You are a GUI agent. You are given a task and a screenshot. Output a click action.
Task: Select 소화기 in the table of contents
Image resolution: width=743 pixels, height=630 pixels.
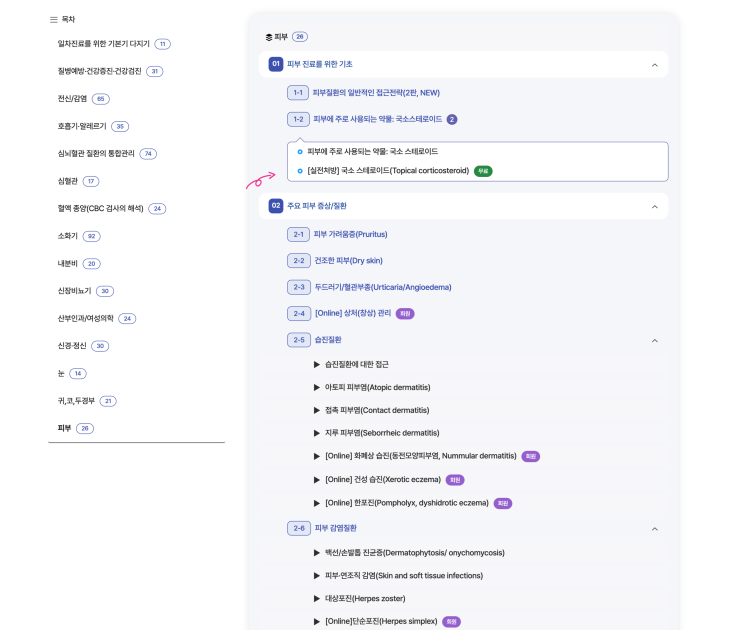coord(67,236)
